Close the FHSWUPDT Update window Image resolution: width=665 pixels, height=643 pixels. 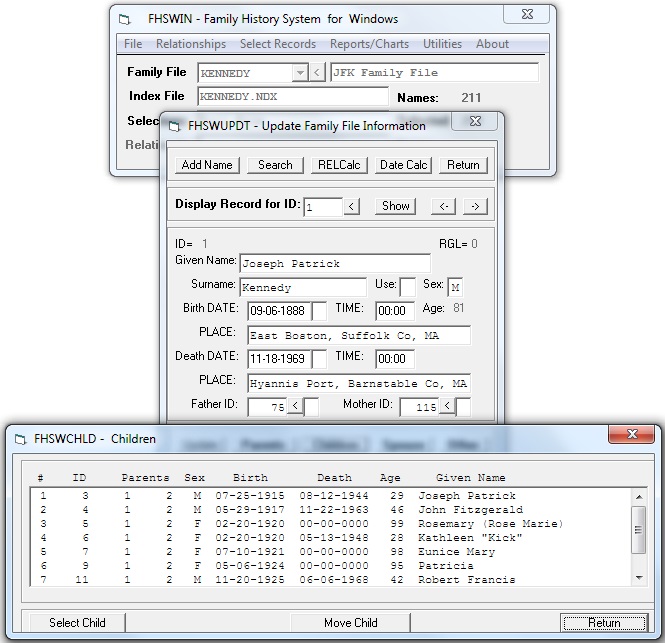[x=475, y=121]
